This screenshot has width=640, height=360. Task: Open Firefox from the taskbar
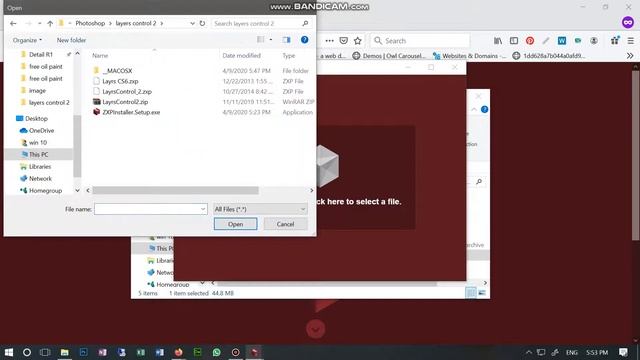coord(178,352)
